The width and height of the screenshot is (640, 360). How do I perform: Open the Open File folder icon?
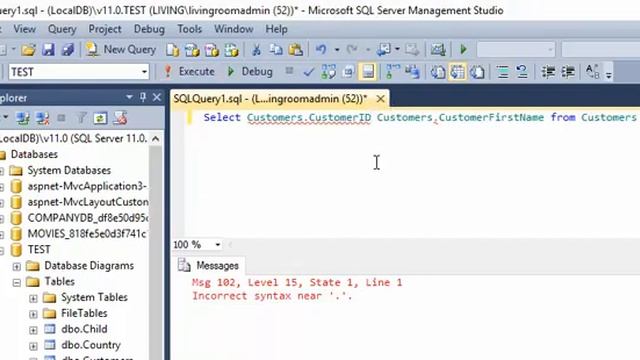pyautogui.click(x=28, y=50)
